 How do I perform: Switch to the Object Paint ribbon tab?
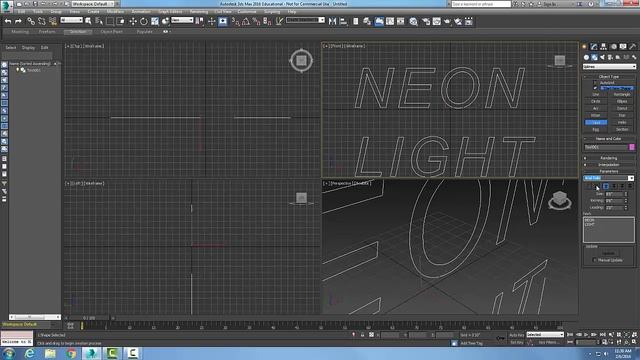click(x=111, y=31)
